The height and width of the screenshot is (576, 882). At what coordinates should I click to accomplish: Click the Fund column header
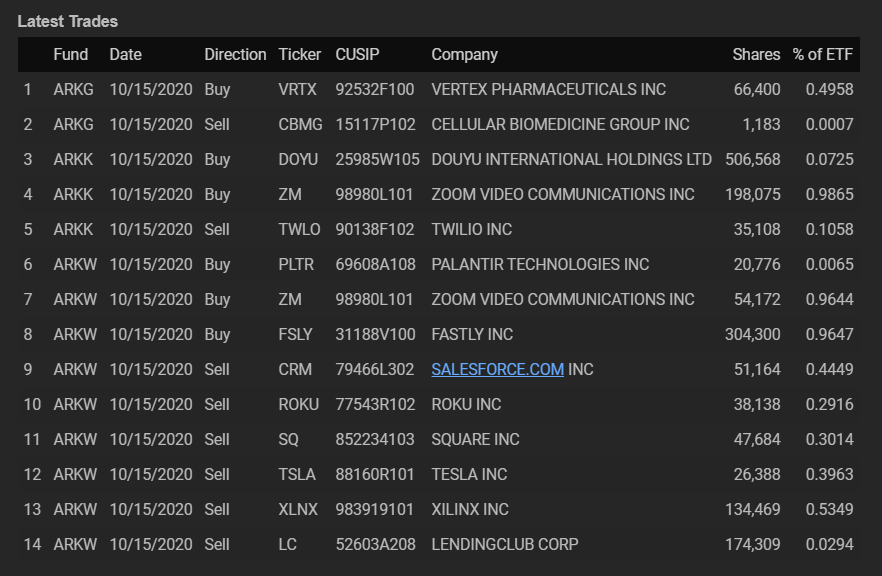point(71,55)
